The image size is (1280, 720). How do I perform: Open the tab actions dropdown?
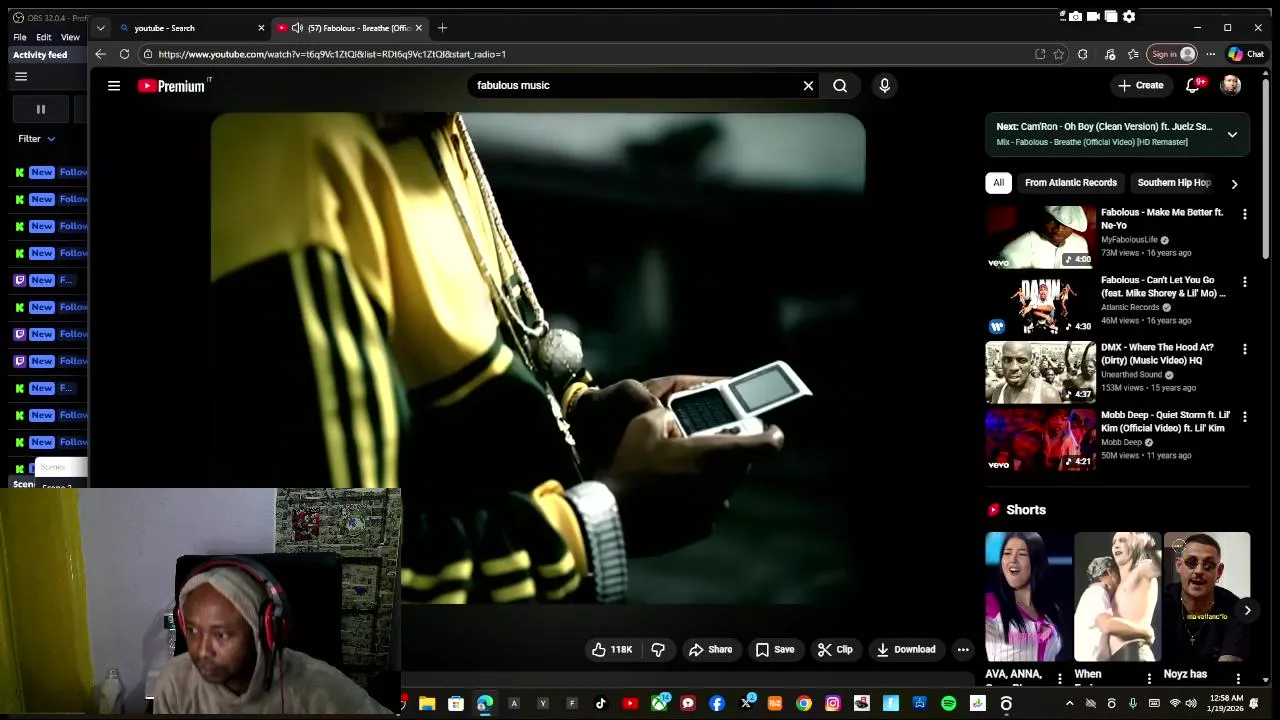tap(100, 28)
